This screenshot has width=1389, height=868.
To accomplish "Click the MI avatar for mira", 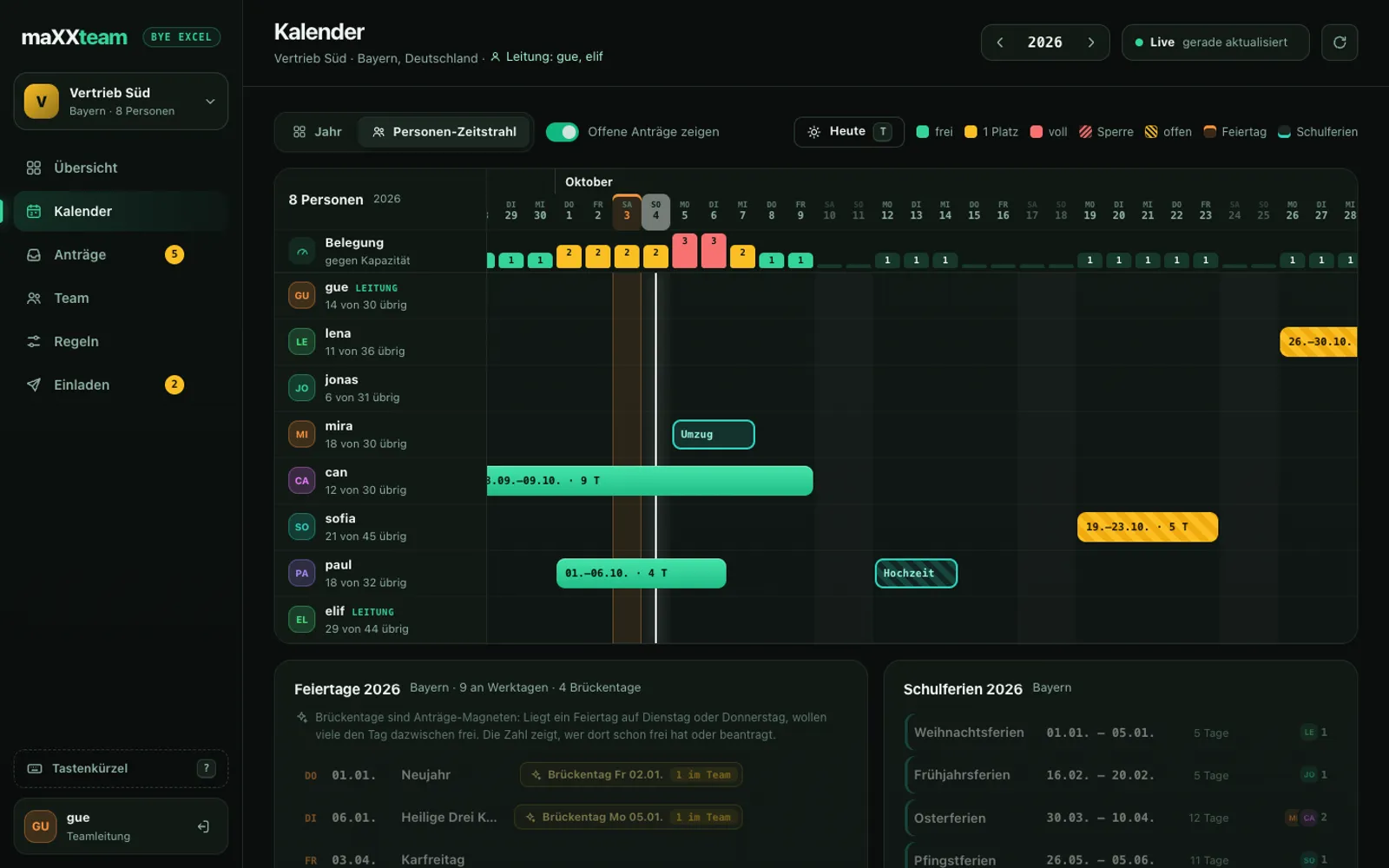I will tap(302, 434).
